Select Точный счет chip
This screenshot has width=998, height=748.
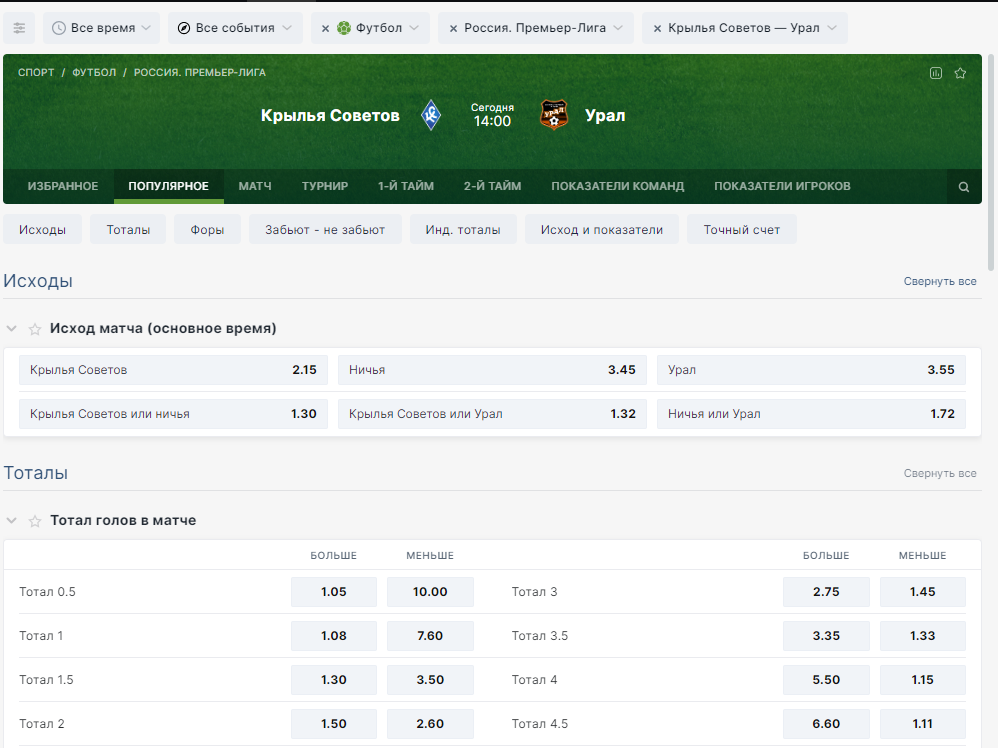click(741, 230)
